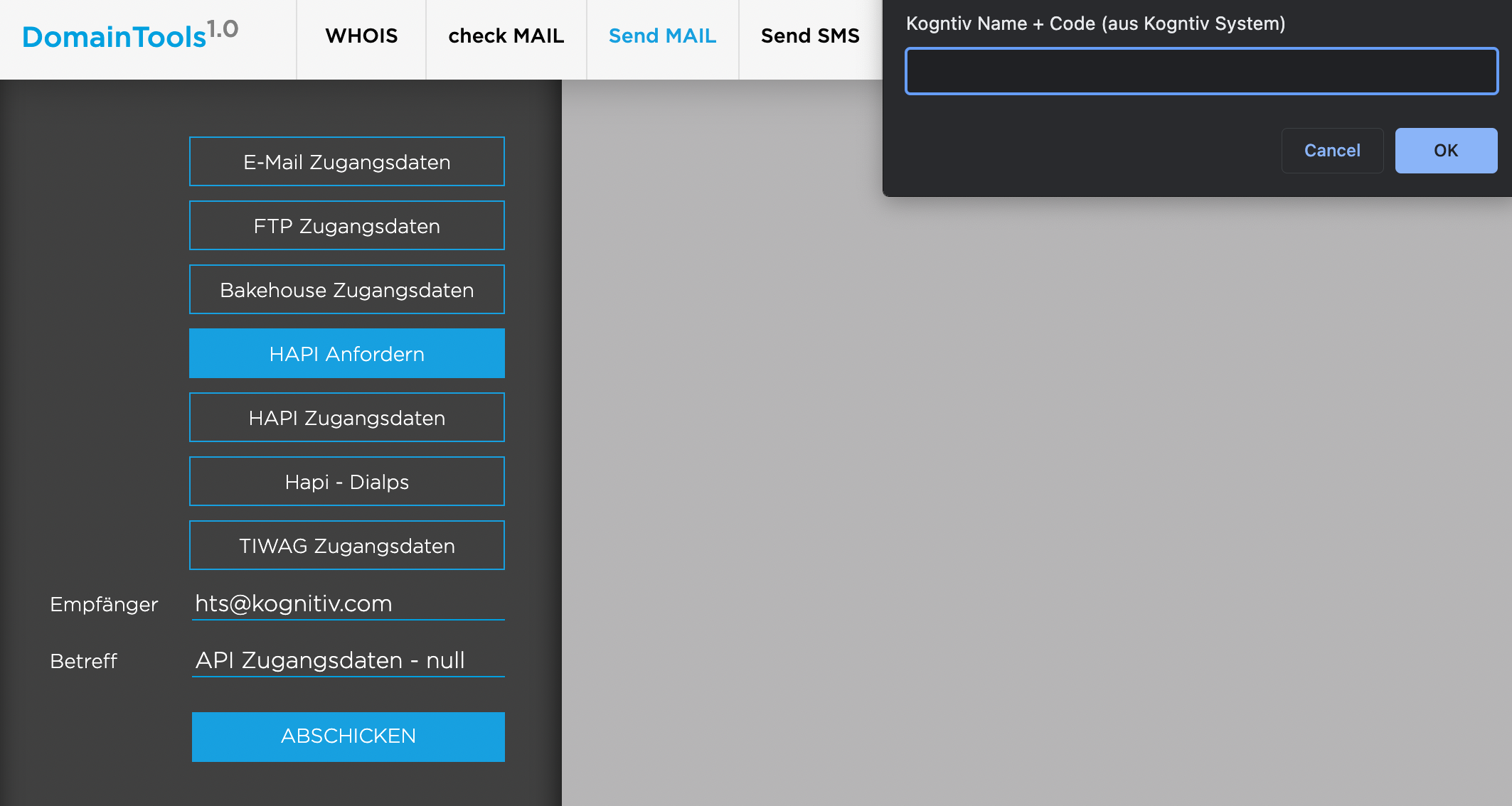Open the WHOIS tab

(x=361, y=36)
